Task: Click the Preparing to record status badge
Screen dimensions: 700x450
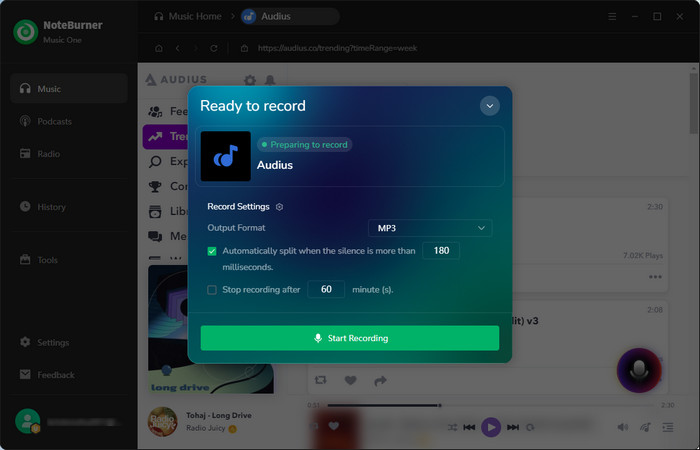Action: point(304,145)
